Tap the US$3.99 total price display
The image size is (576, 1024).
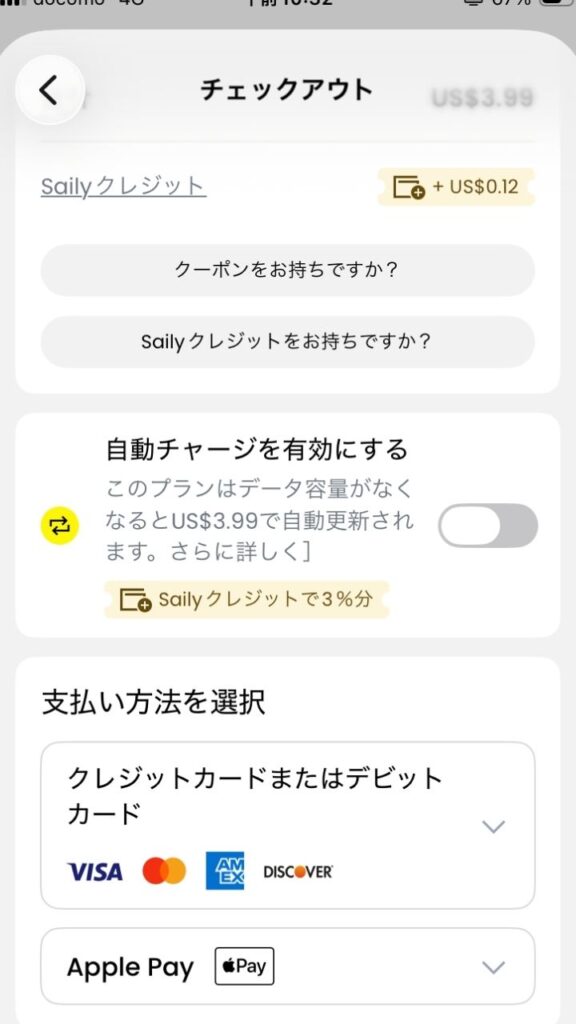(481, 98)
